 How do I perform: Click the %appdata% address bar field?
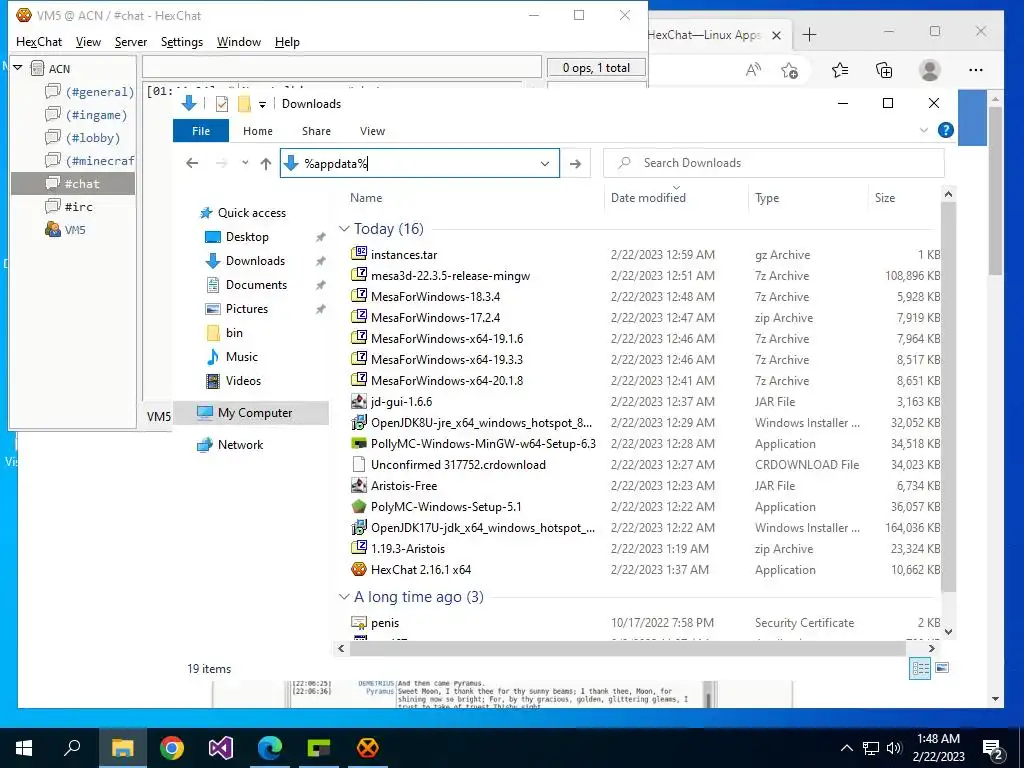click(418, 163)
